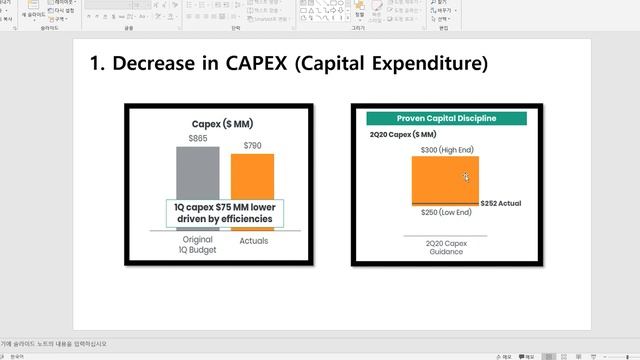Click the zoom out minus button

pyautogui.click(x=605, y=357)
